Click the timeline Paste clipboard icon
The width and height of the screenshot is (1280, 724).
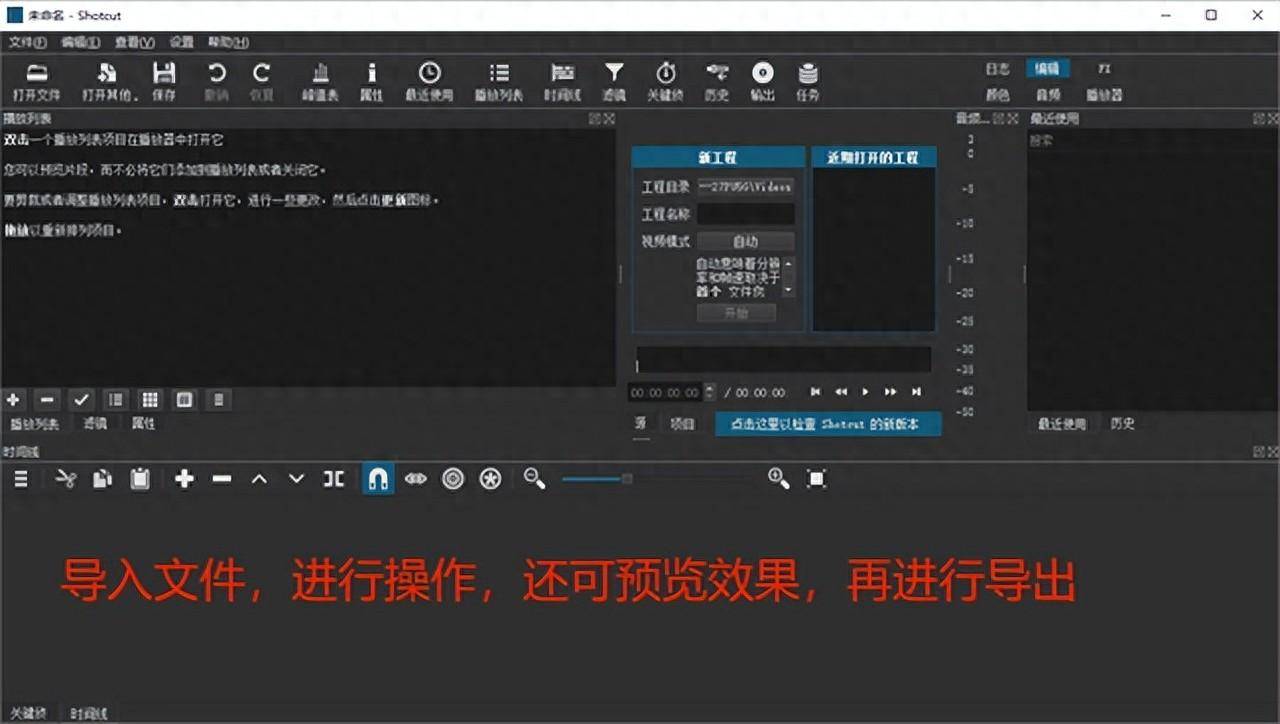coord(140,479)
